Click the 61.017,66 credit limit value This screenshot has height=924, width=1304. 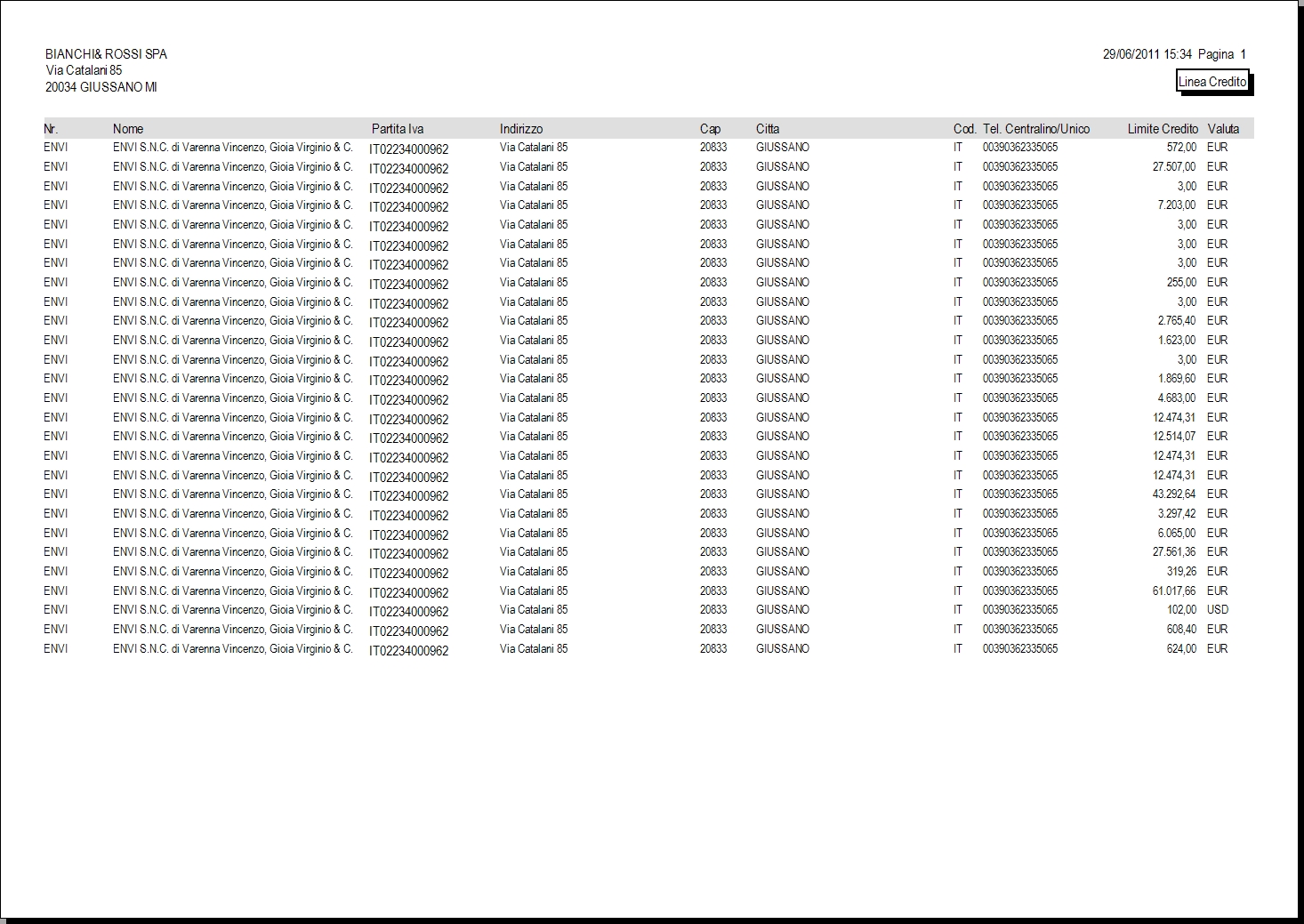(1174, 591)
